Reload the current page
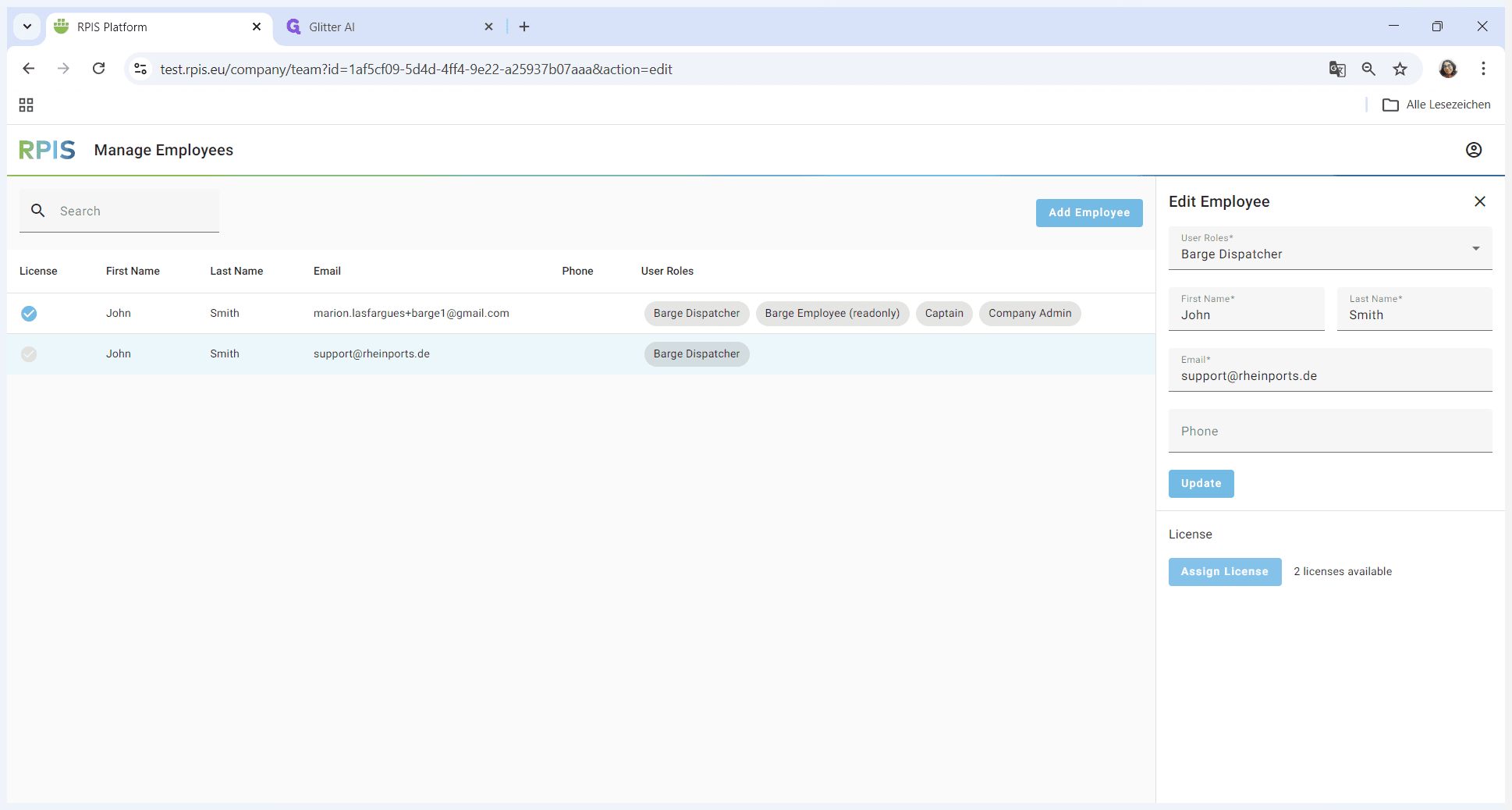 [x=98, y=69]
